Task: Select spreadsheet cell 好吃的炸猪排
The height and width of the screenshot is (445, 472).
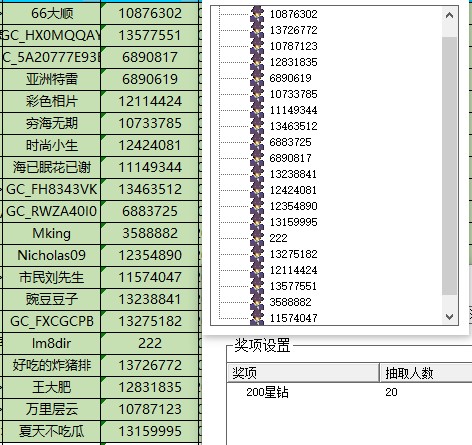Action: pos(51,365)
